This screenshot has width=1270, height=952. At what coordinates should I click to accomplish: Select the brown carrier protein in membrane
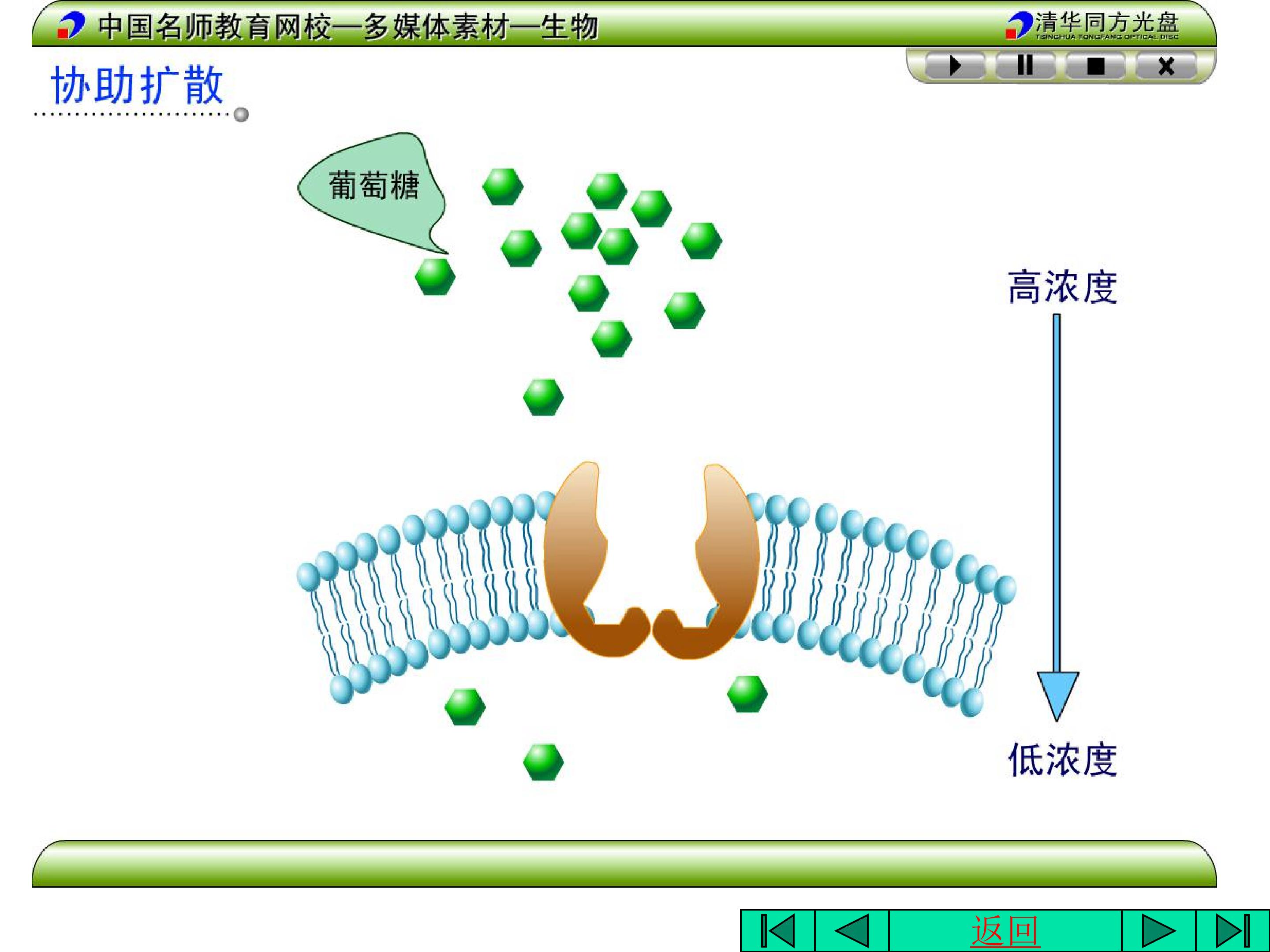pos(652,560)
